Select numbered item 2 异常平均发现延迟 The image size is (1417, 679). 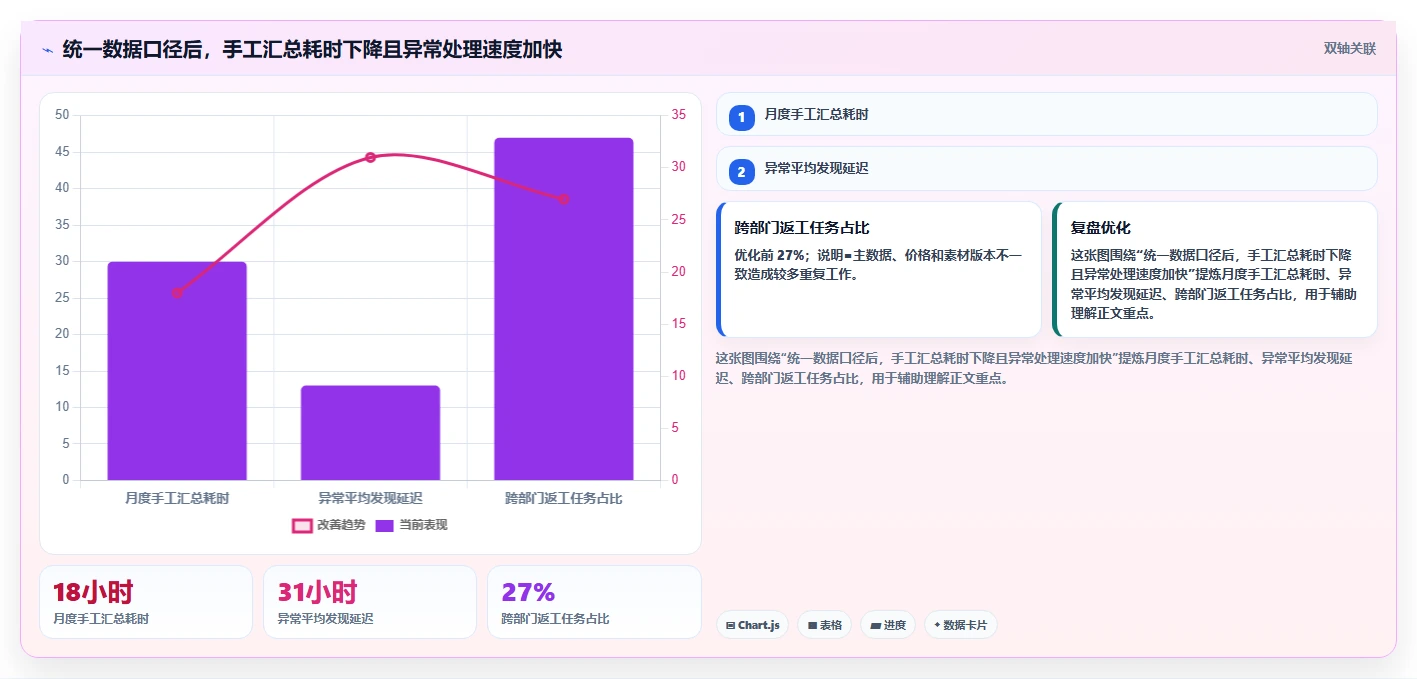[1047, 169]
